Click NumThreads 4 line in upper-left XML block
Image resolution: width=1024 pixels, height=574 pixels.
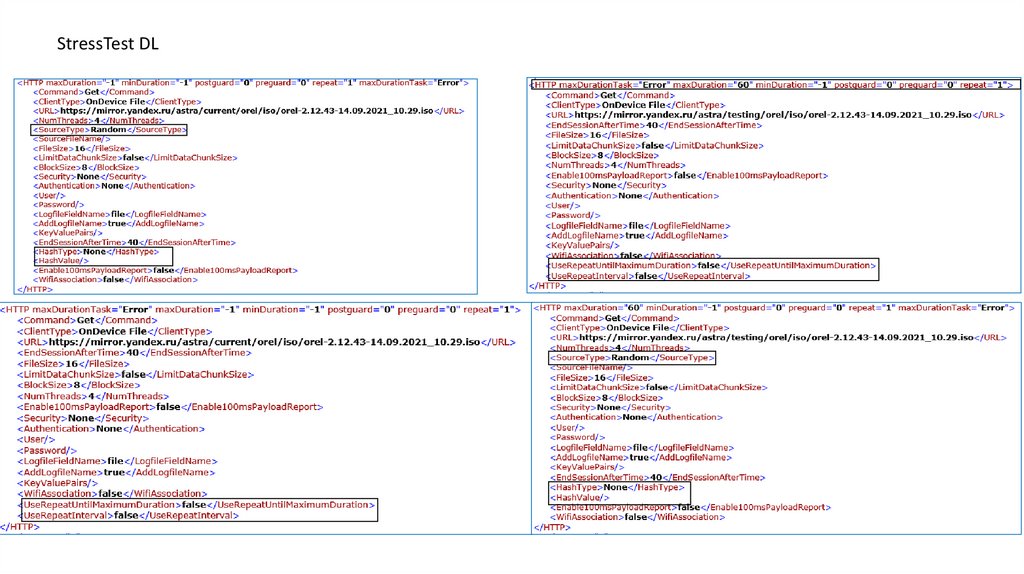[99, 121]
